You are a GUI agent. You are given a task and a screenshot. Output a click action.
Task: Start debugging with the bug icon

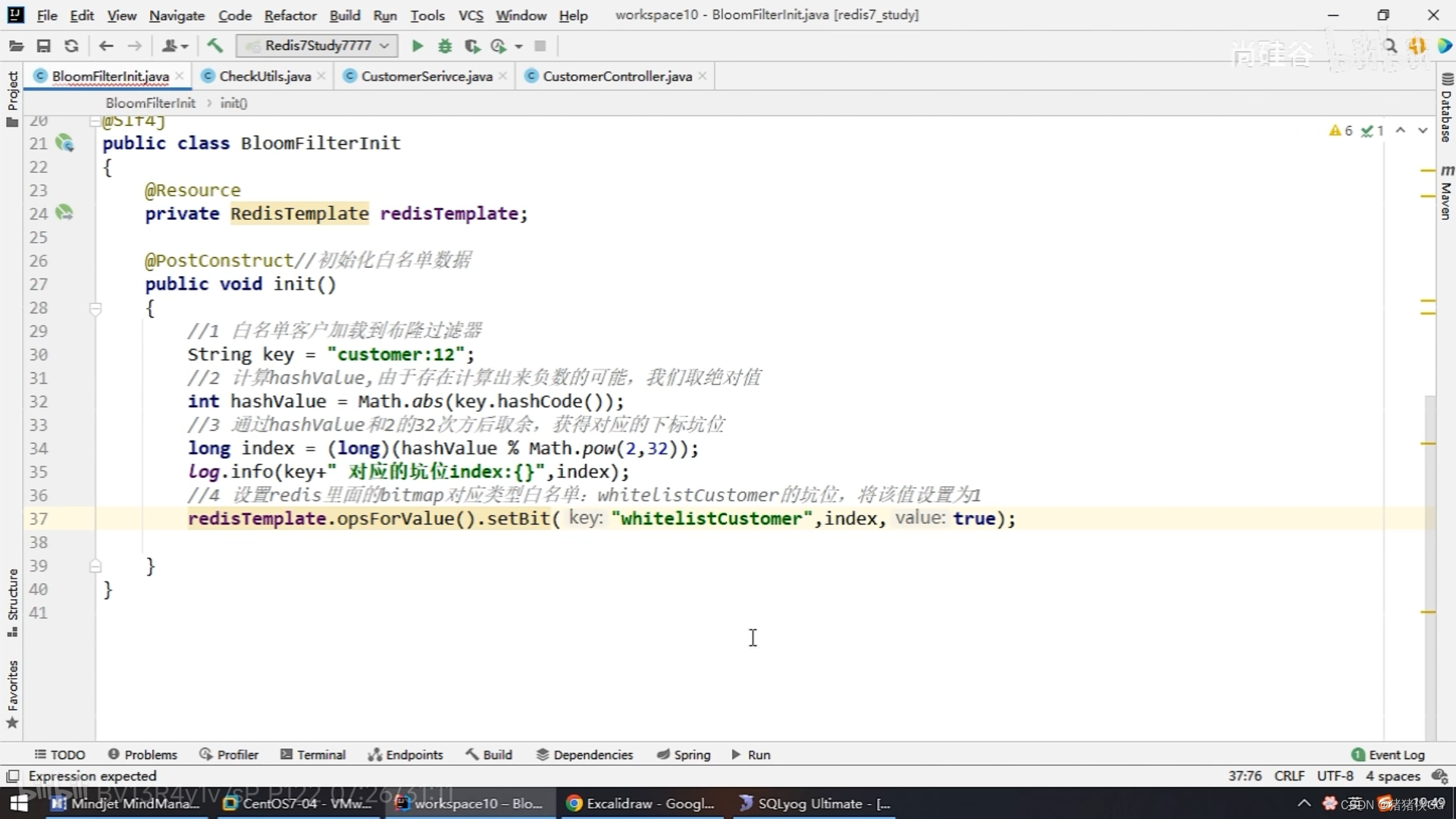coord(445,46)
